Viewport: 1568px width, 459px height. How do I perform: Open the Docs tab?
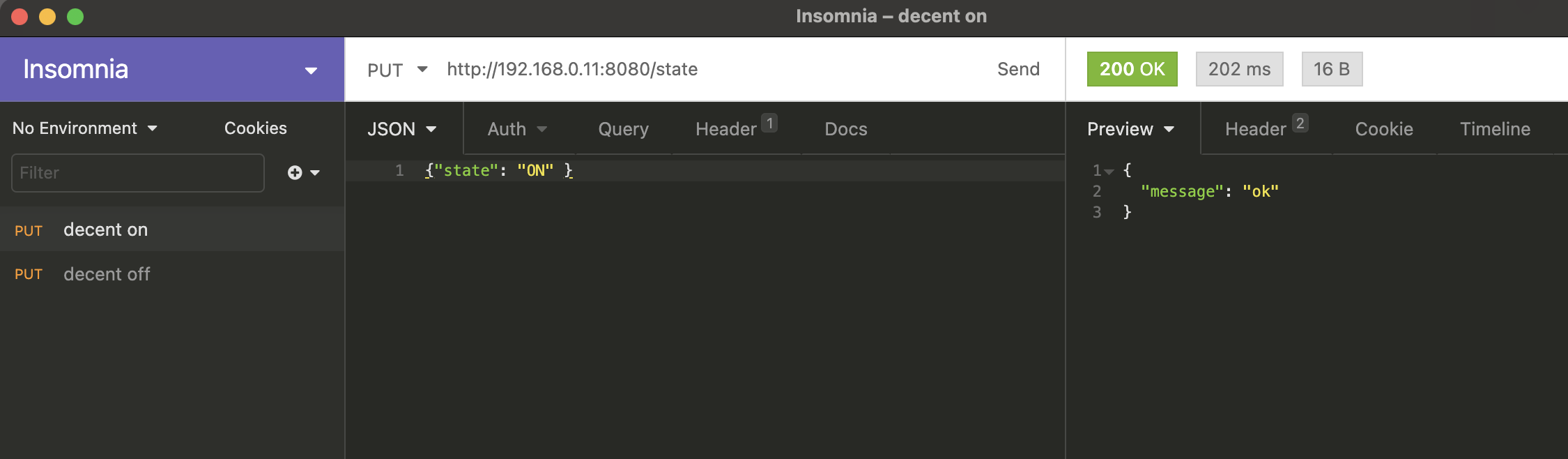click(845, 129)
